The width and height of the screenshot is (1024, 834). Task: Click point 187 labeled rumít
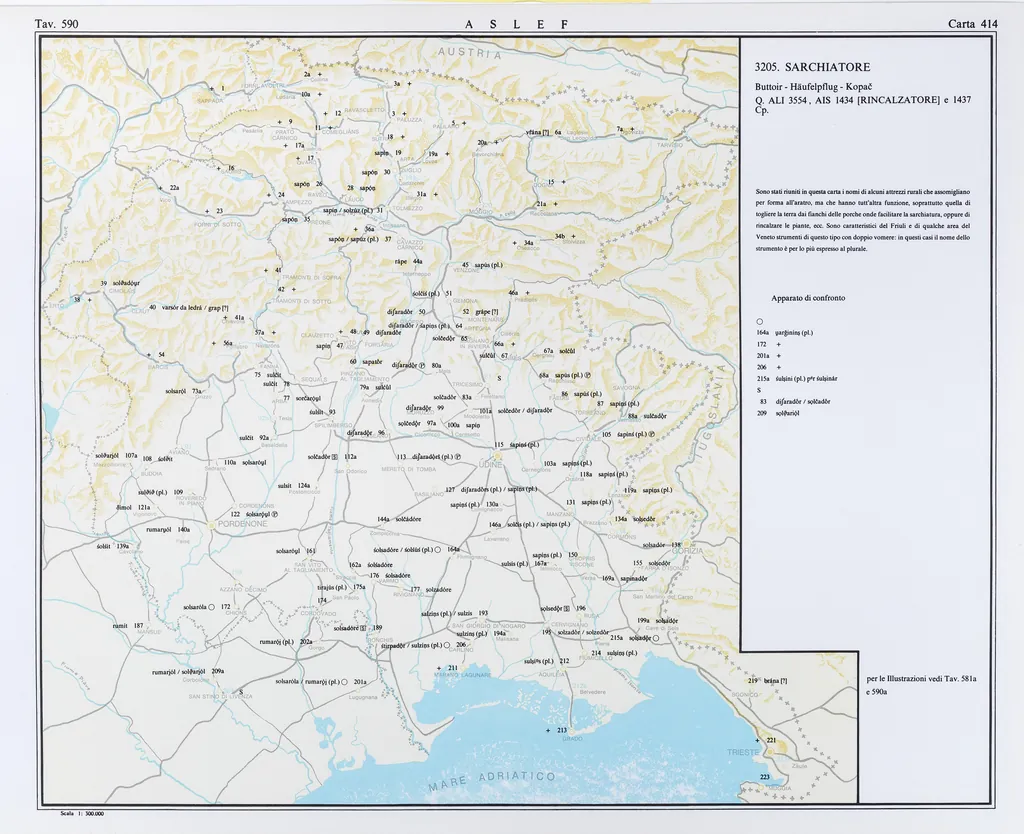[128, 625]
